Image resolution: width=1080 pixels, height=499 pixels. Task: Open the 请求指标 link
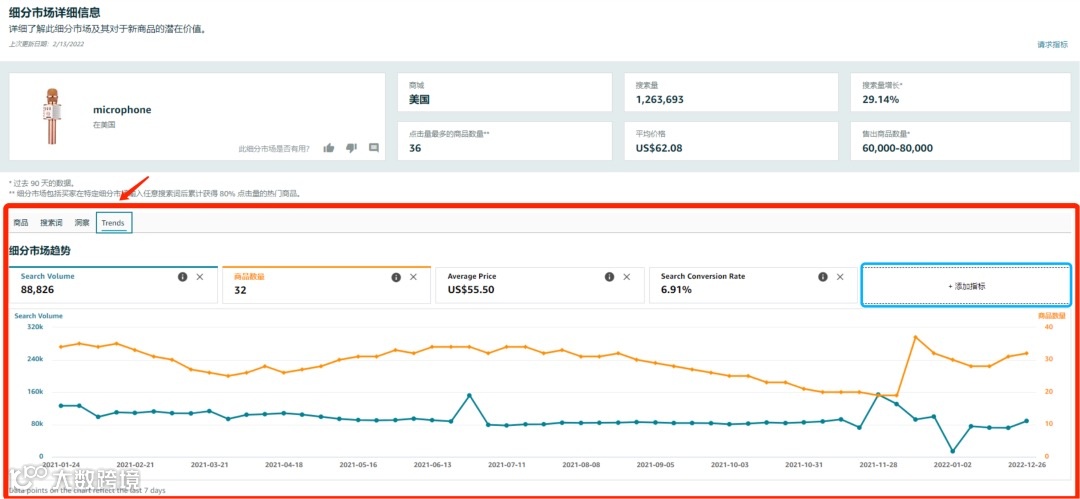[x=1052, y=44]
